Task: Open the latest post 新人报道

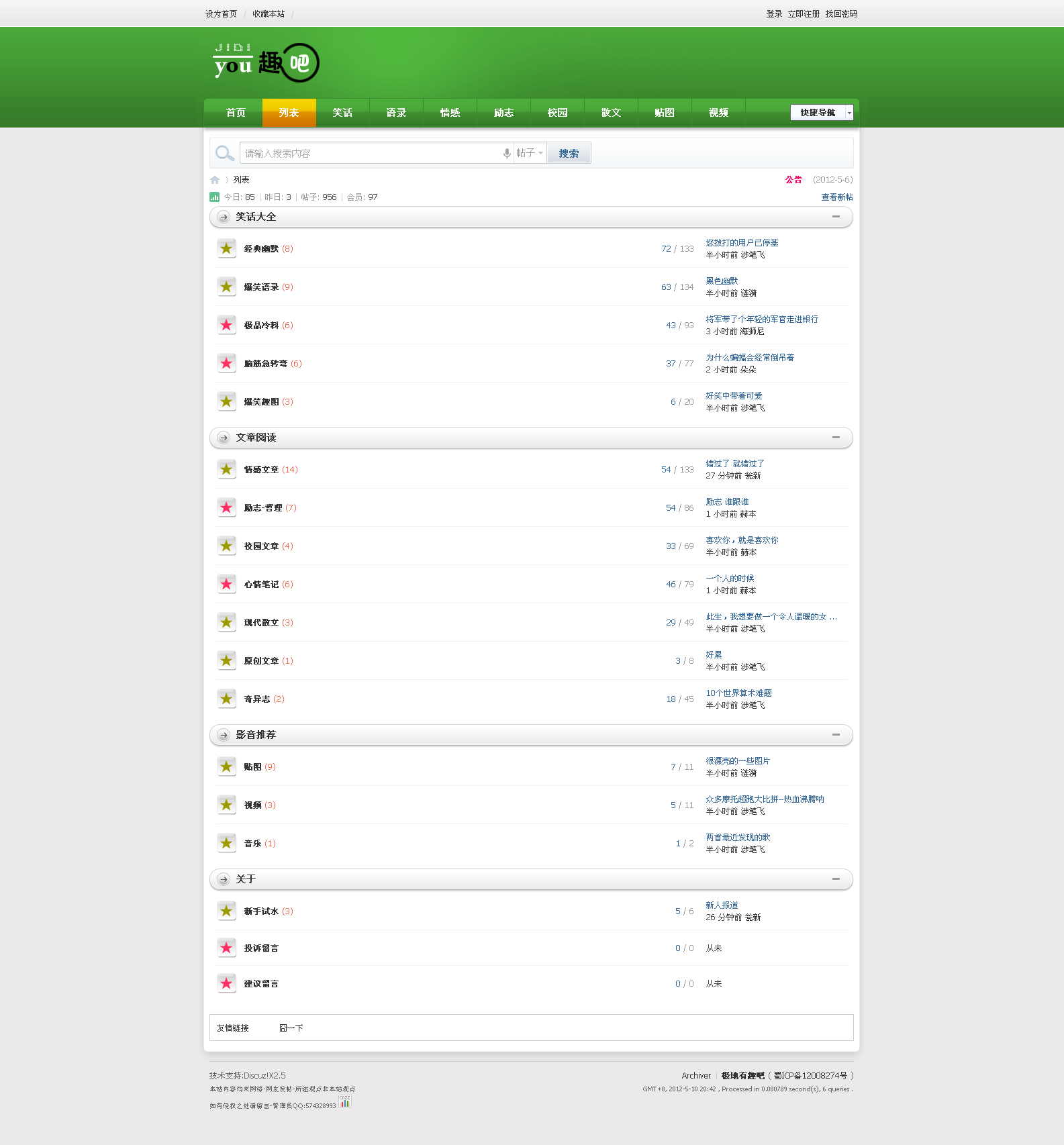Action: (722, 905)
